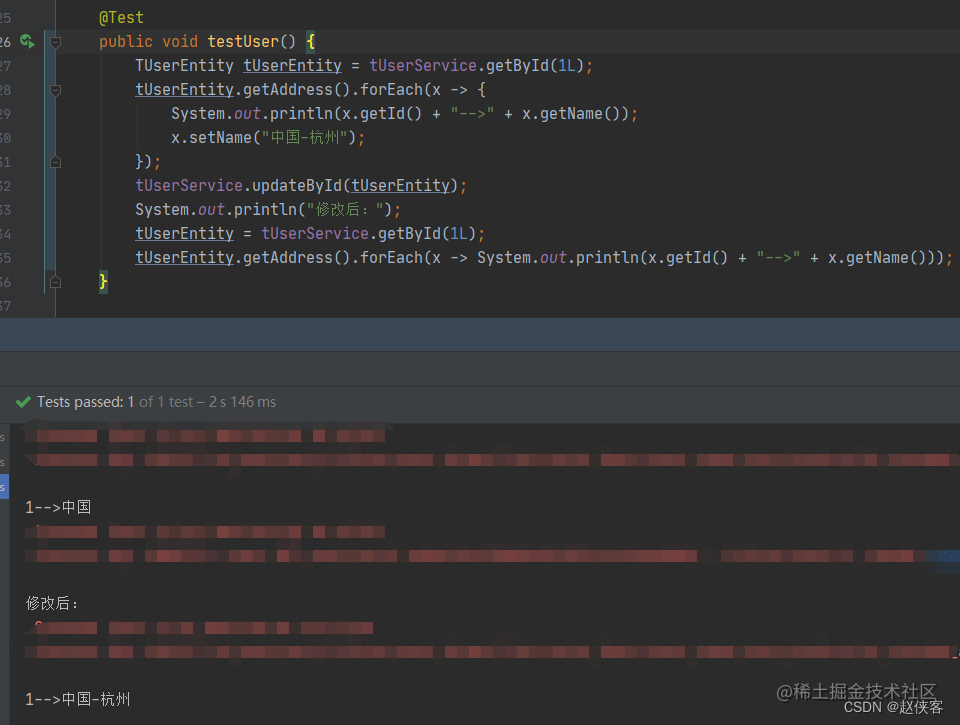Click the getById(1L) call on line 27
The image size is (960, 725).
pyautogui.click(x=535, y=66)
